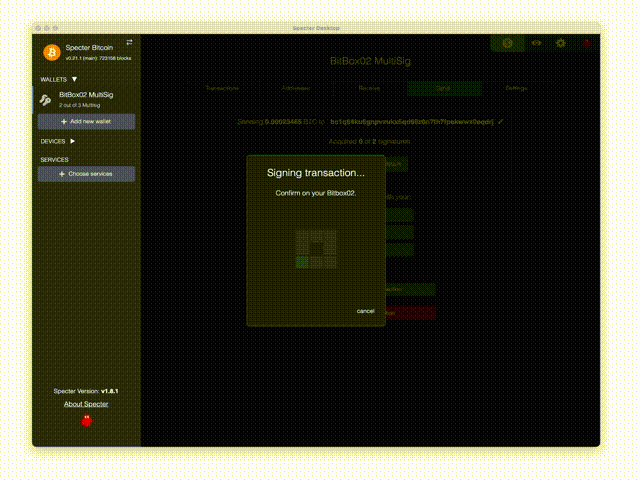Click the 'Acquired 0 of 2 signatures' text
640x480 pixels.
point(369,142)
